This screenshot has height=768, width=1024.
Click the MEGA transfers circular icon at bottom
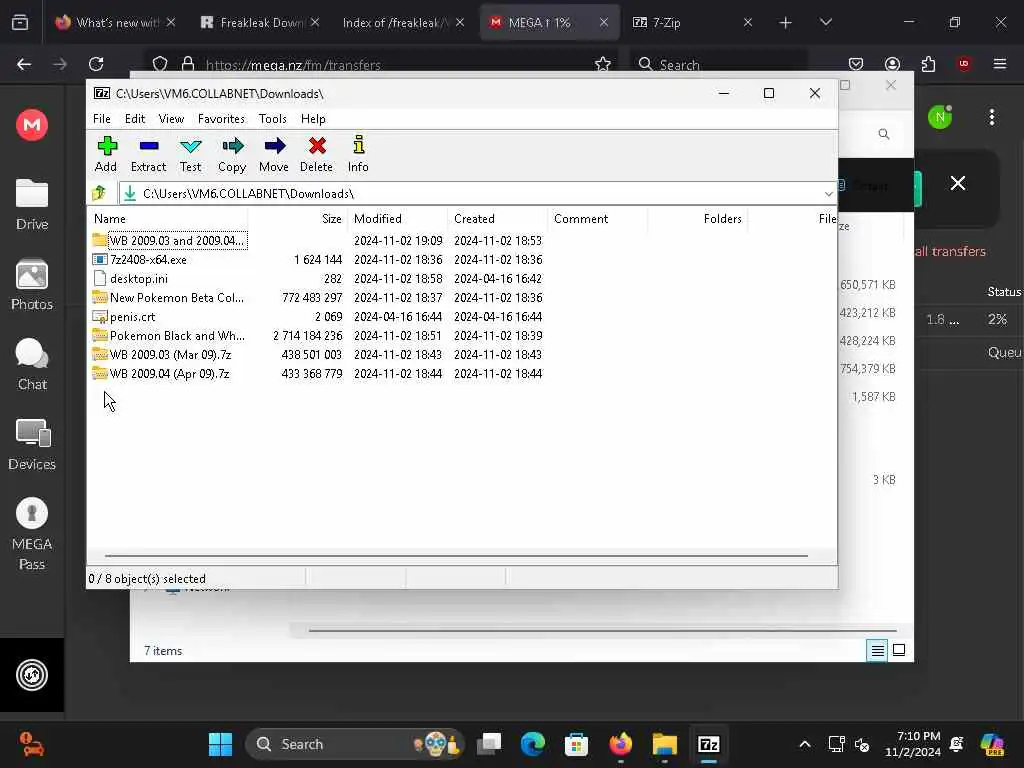pos(32,675)
